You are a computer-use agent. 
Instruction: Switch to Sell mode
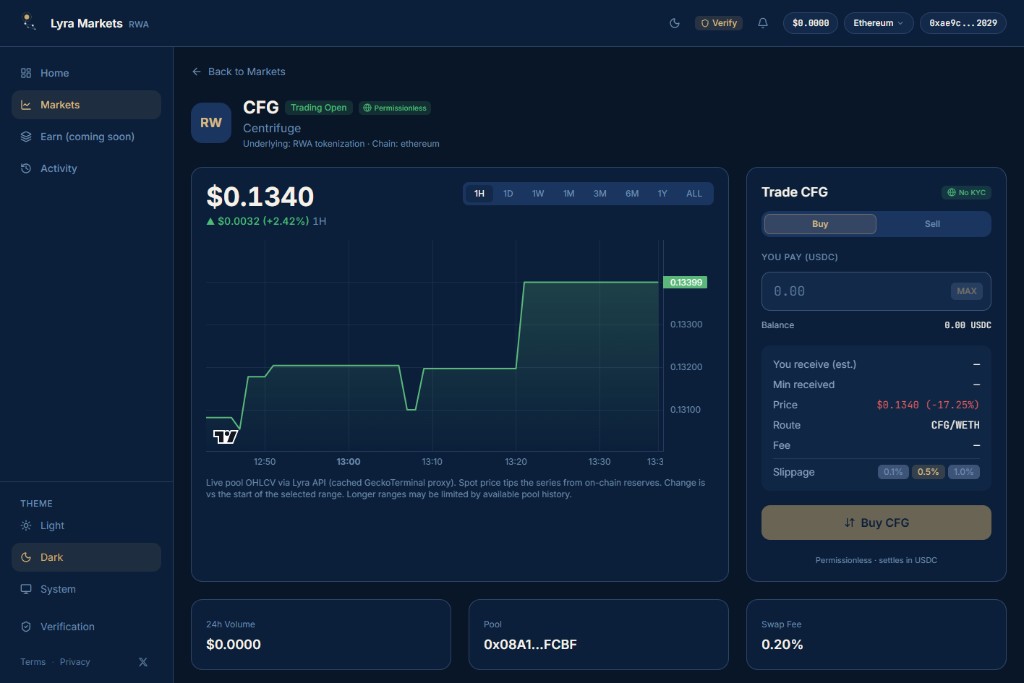coord(932,224)
